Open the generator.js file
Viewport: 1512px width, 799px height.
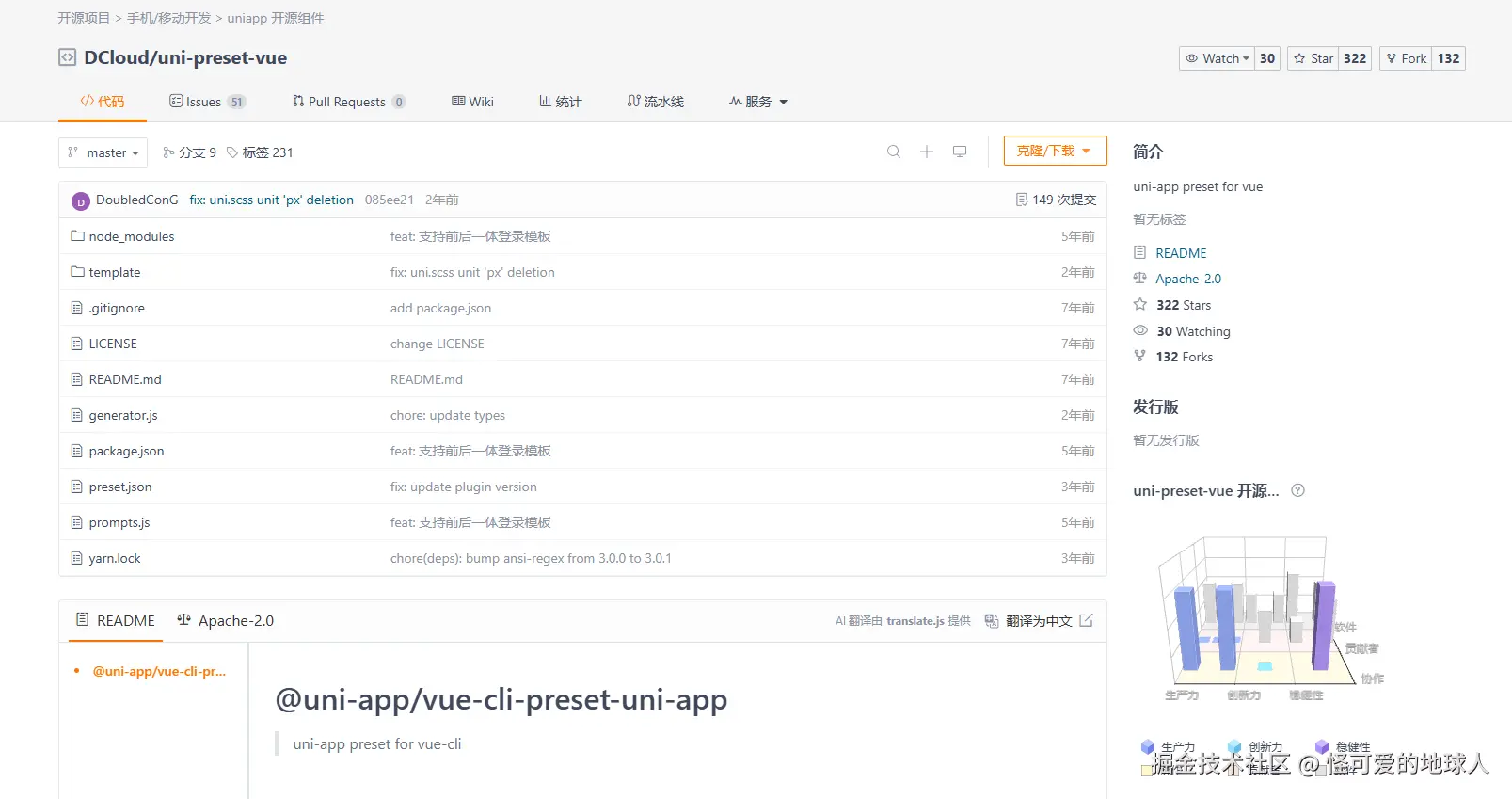123,415
